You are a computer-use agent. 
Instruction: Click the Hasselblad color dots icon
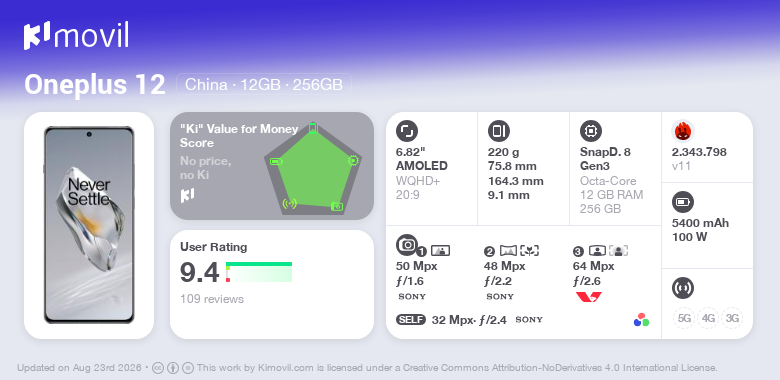tap(641, 320)
